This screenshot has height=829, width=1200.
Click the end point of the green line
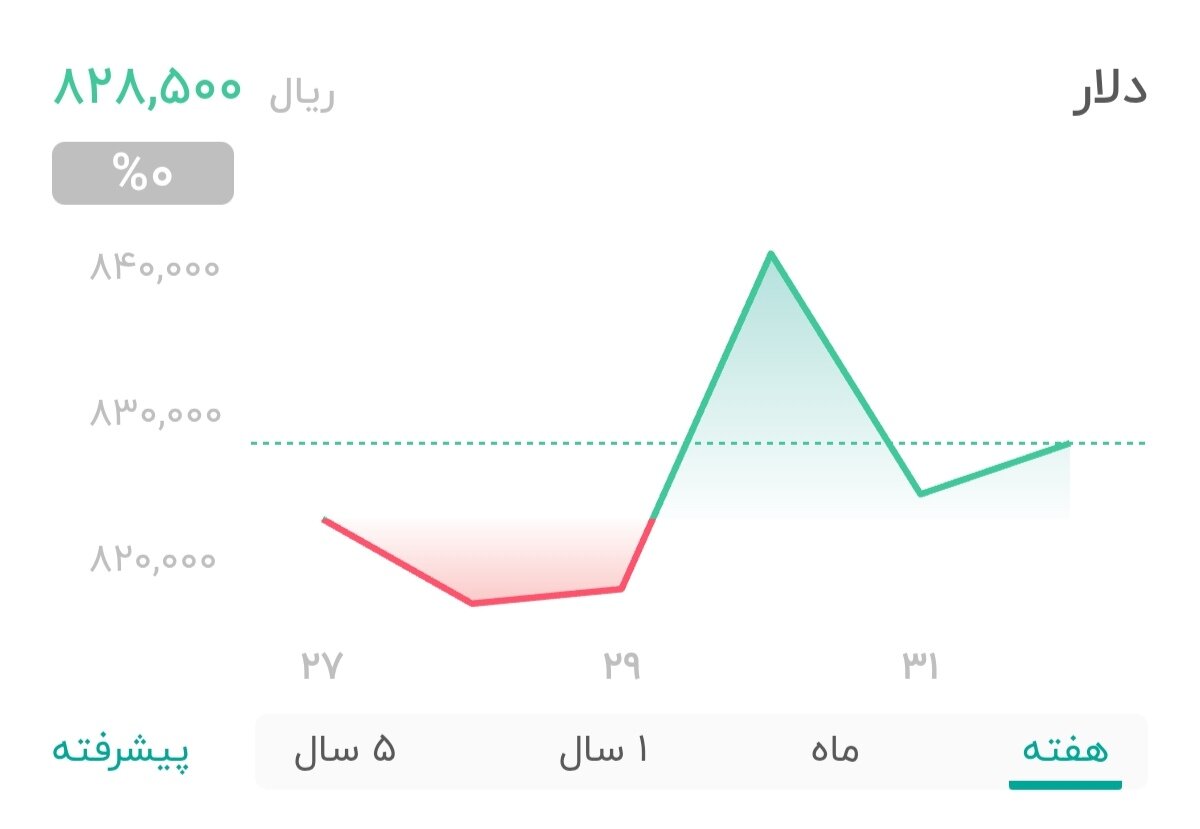tap(1068, 441)
